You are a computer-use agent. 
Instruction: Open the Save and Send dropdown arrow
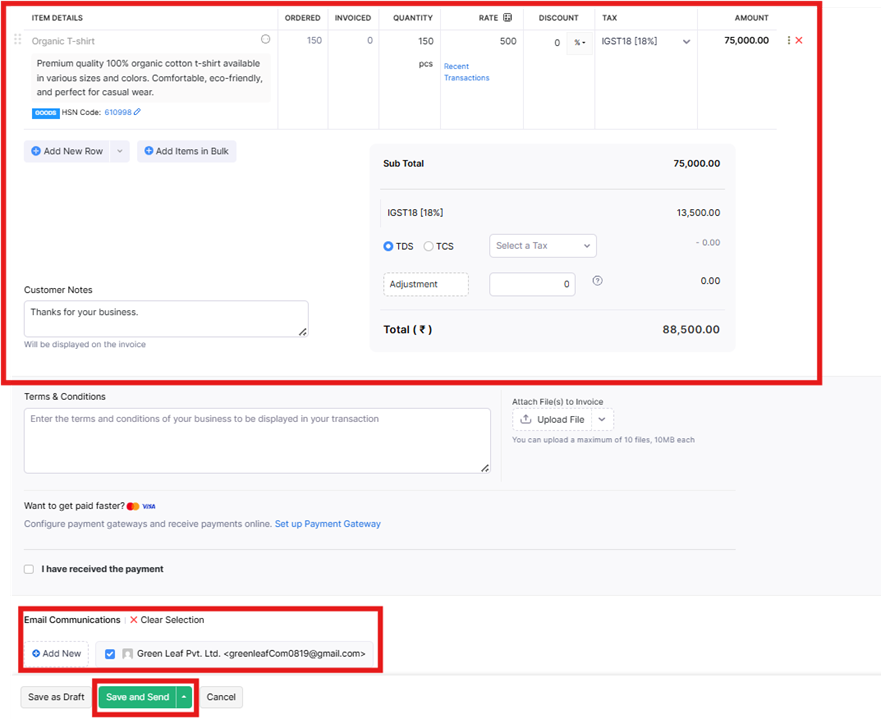pyautogui.click(x=182, y=696)
